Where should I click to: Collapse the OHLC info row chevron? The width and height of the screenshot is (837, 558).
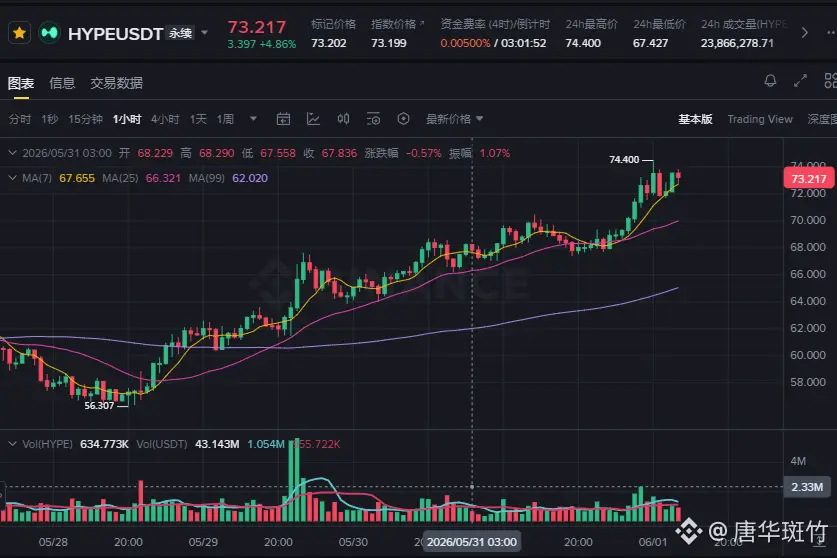point(12,153)
